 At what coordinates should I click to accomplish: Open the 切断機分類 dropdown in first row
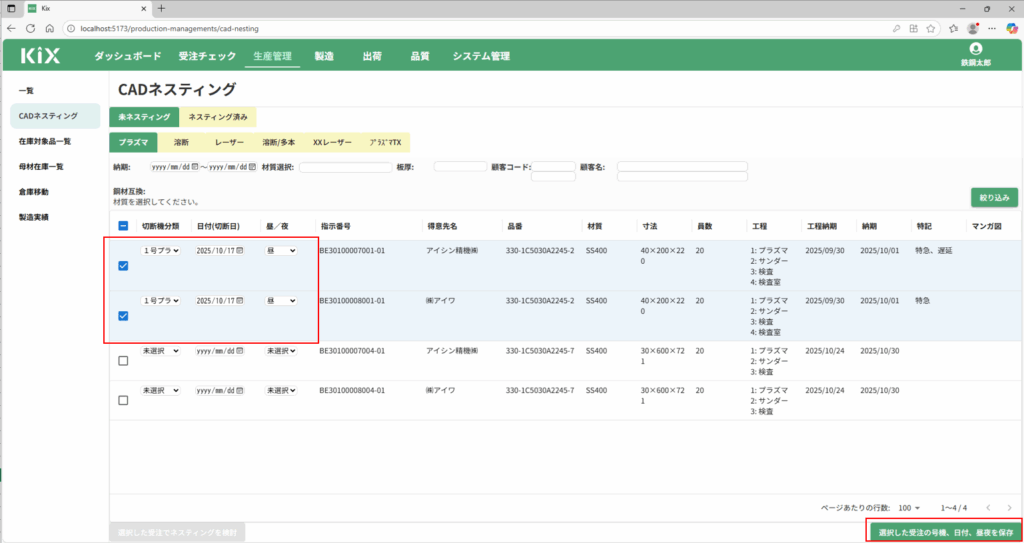click(x=161, y=251)
